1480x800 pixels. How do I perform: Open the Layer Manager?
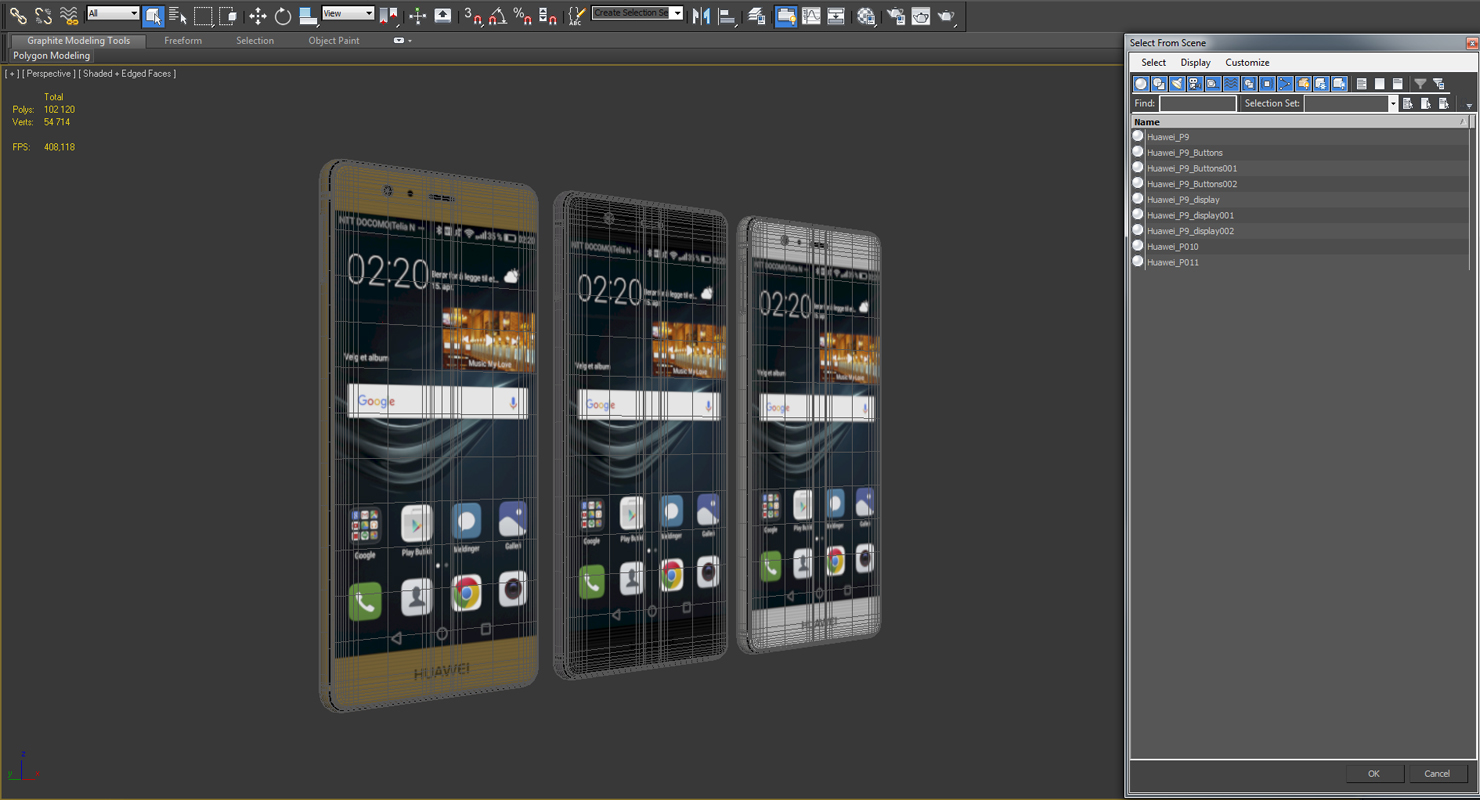757,15
